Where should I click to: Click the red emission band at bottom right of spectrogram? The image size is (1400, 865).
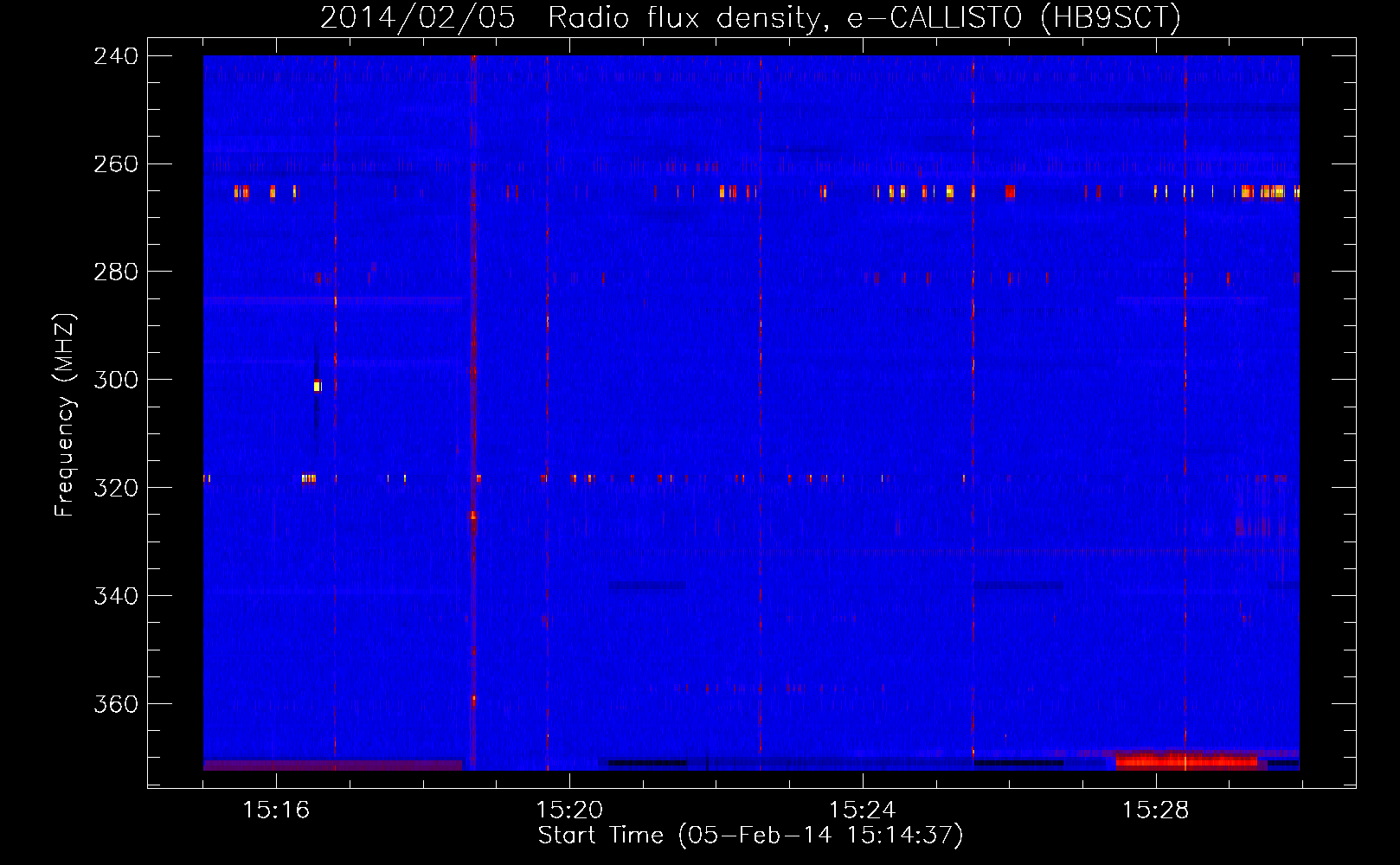(x=1186, y=761)
